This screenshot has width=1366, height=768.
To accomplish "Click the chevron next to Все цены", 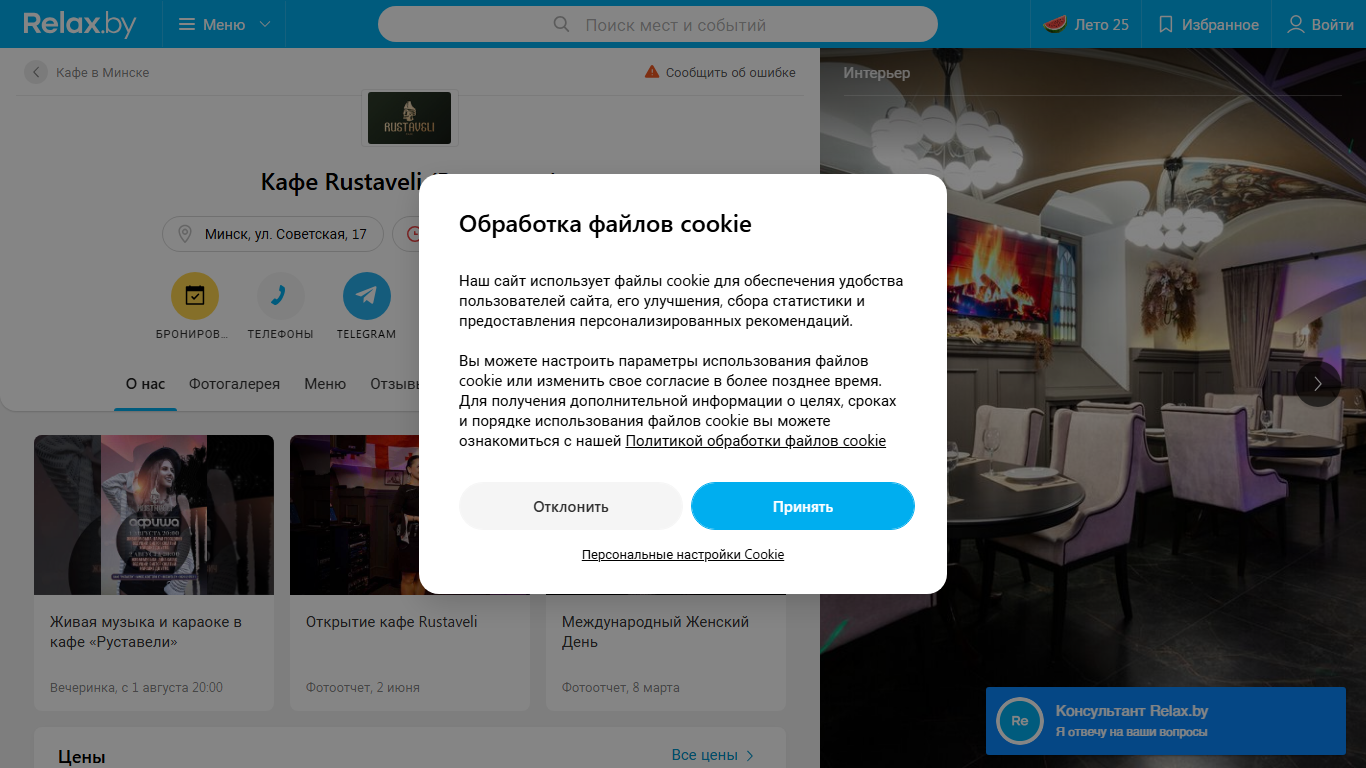I will pos(750,755).
